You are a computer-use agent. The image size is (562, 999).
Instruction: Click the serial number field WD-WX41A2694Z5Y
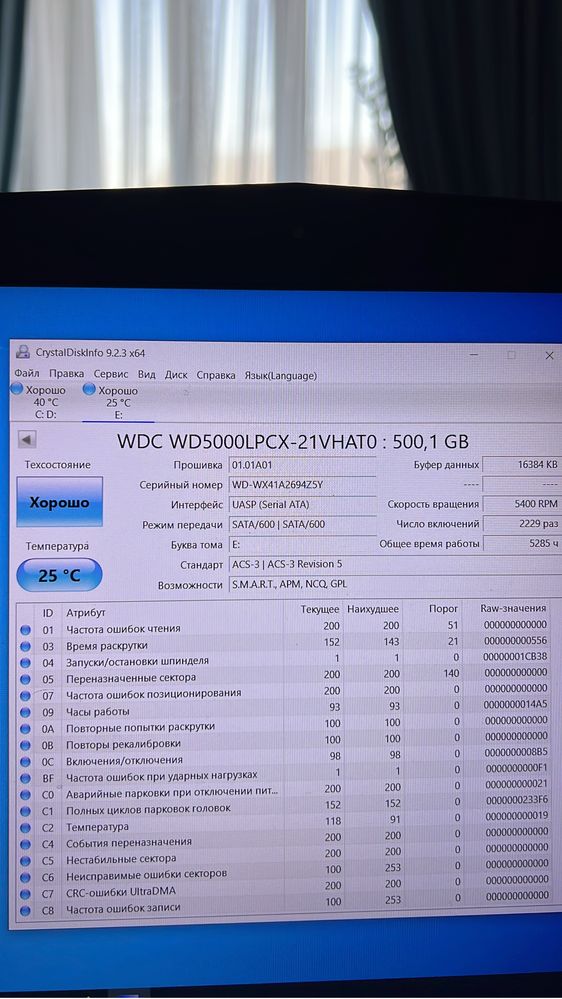(303, 485)
